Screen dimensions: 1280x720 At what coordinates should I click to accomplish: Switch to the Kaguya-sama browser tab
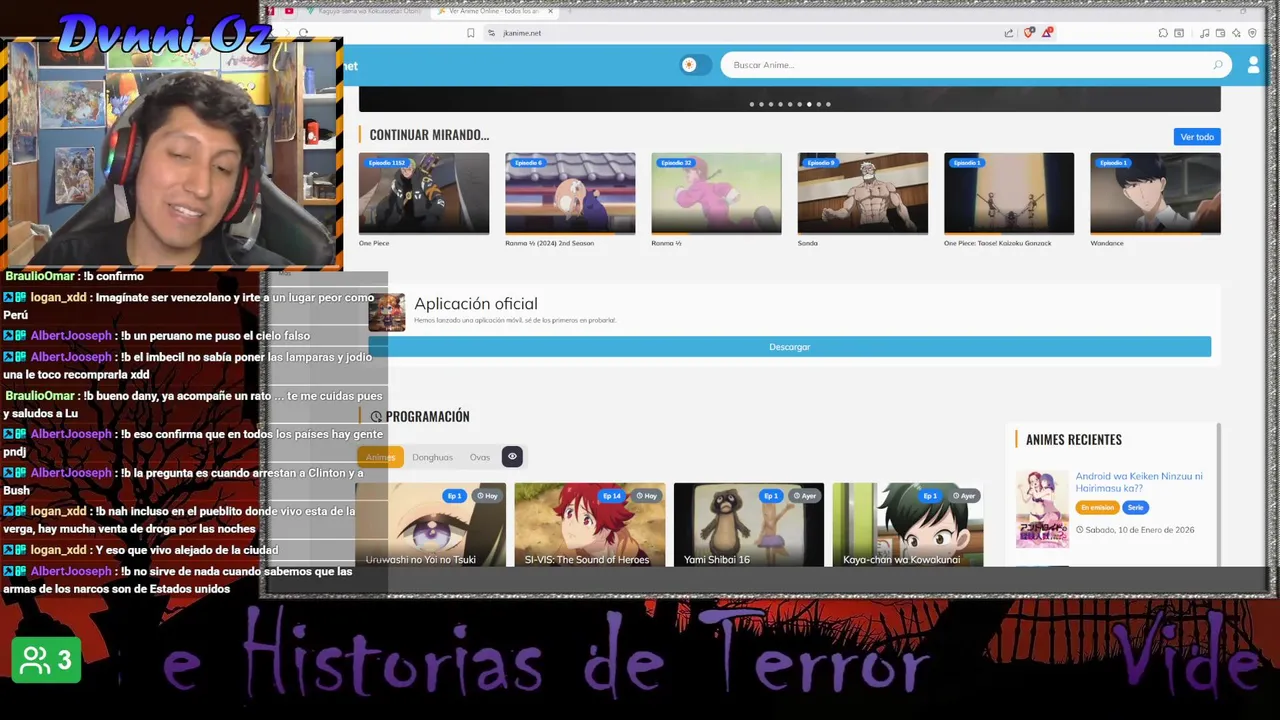pyautogui.click(x=364, y=11)
